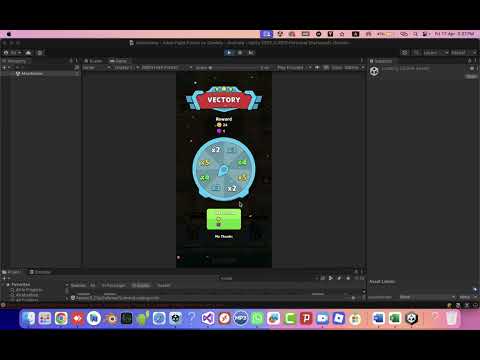
Task: Click the spin wheel pointer center
Action: 223,171
